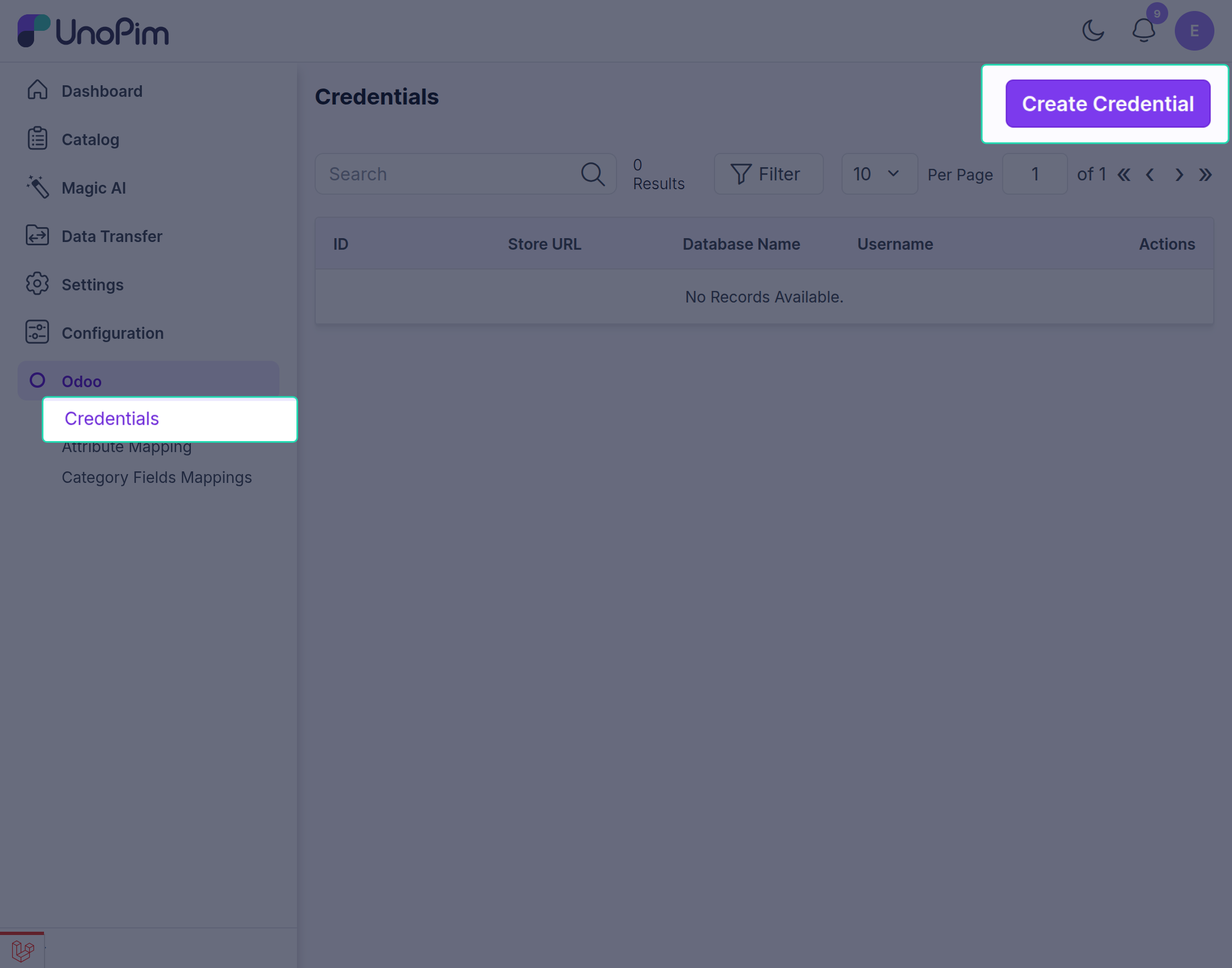
Task: Open the Settings menu label
Action: (92, 284)
